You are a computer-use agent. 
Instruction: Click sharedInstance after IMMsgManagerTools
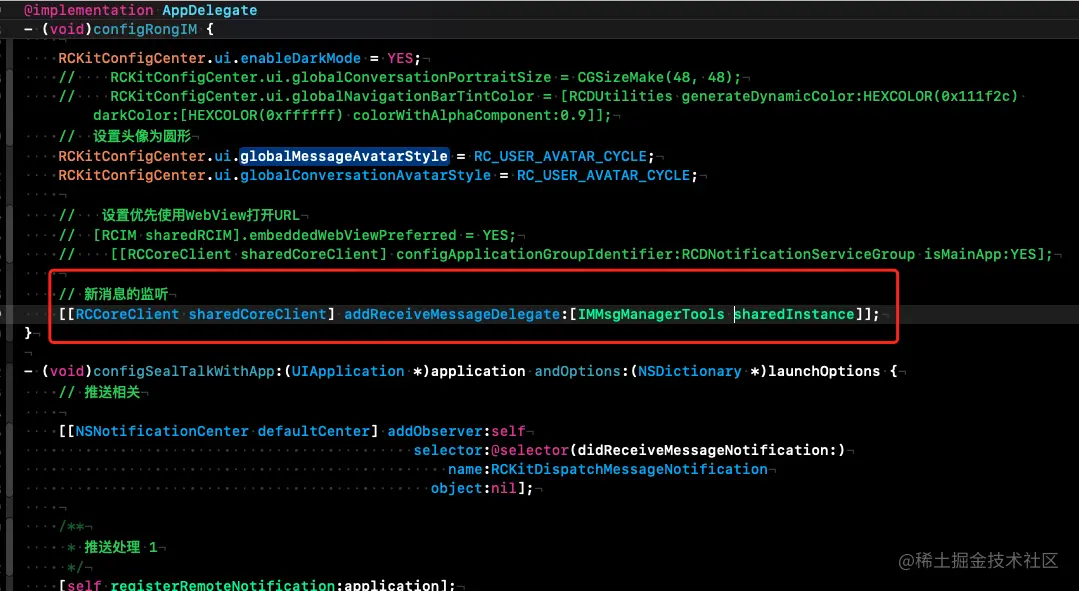794,314
